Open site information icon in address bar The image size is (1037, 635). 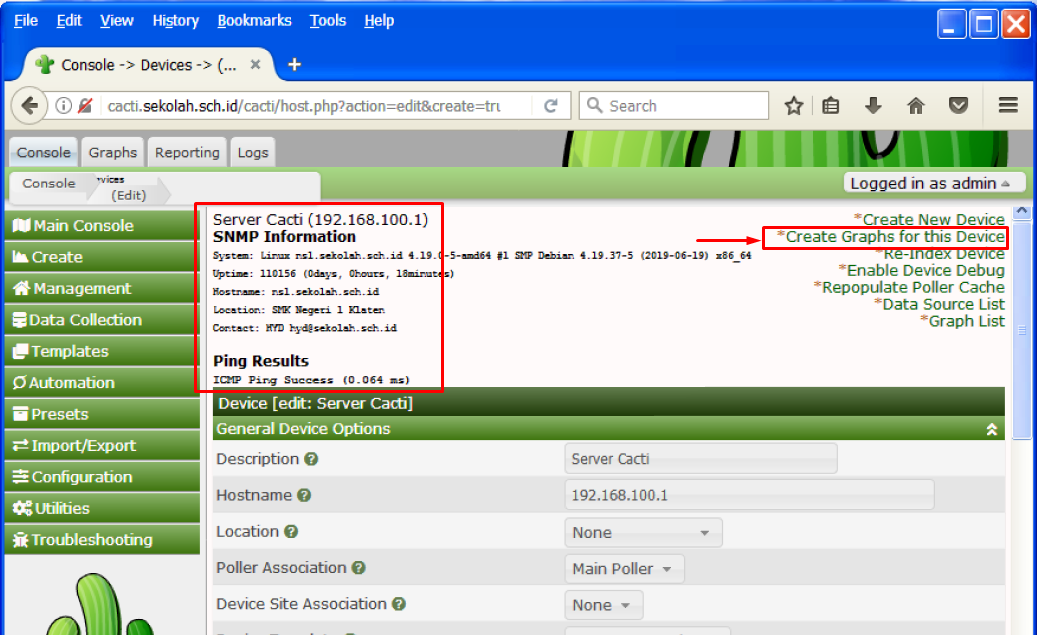click(x=63, y=106)
